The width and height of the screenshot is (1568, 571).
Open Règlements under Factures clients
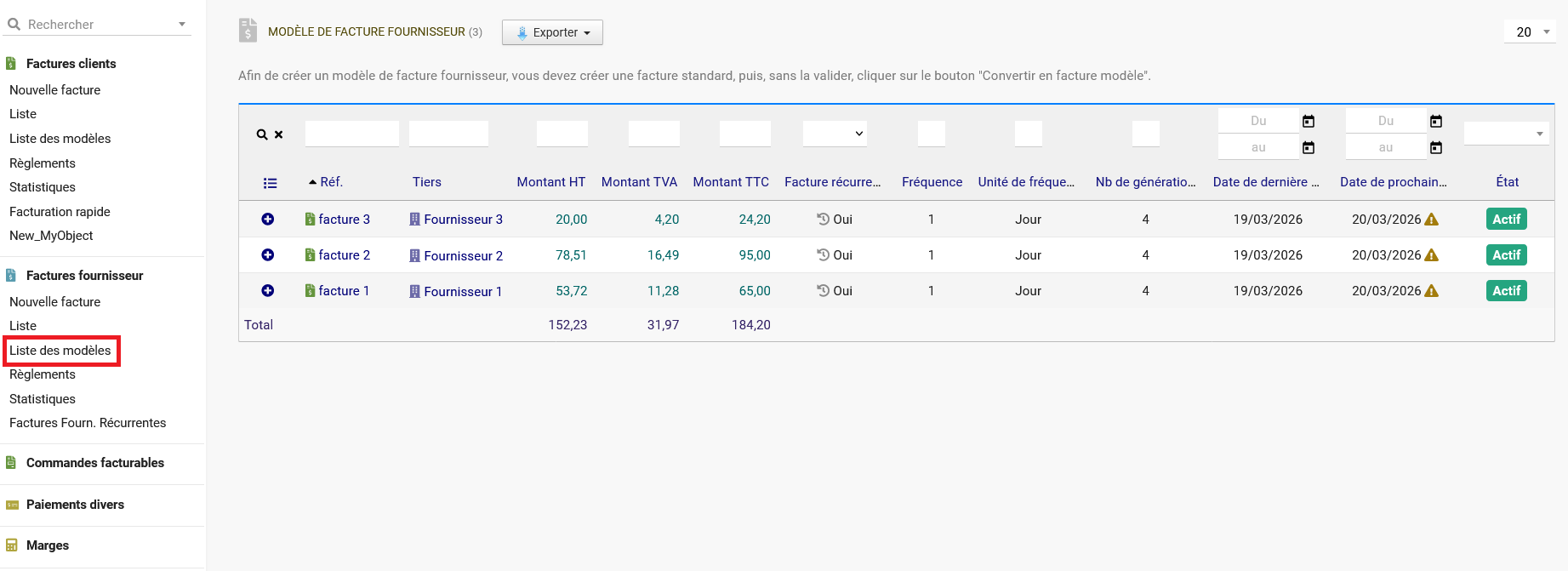43,163
